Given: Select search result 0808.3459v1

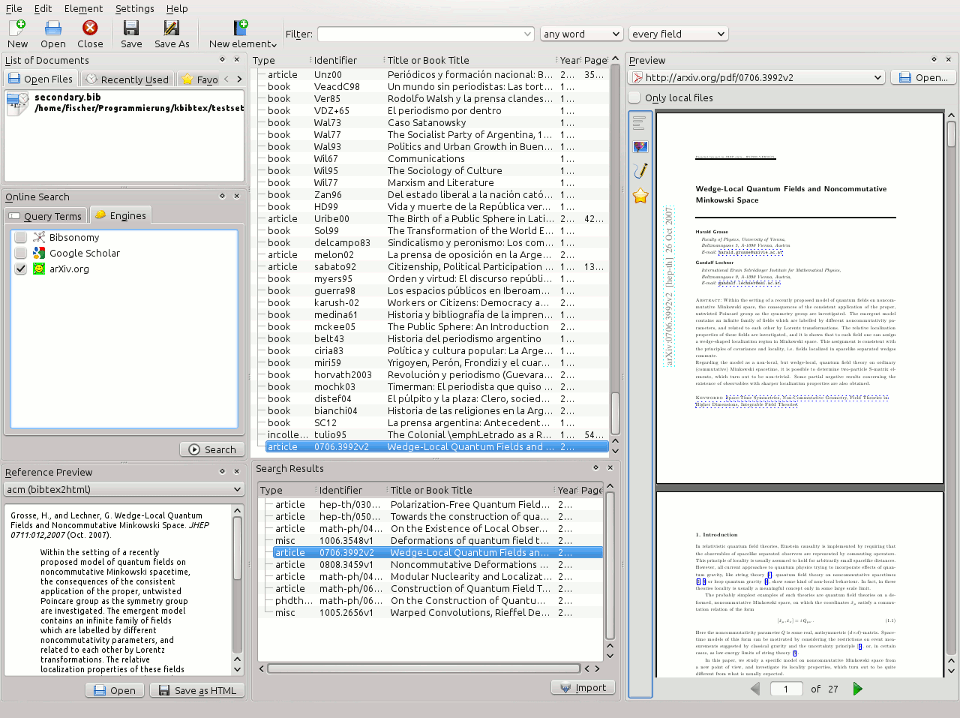Looking at the screenshot, I should click(x=437, y=564).
